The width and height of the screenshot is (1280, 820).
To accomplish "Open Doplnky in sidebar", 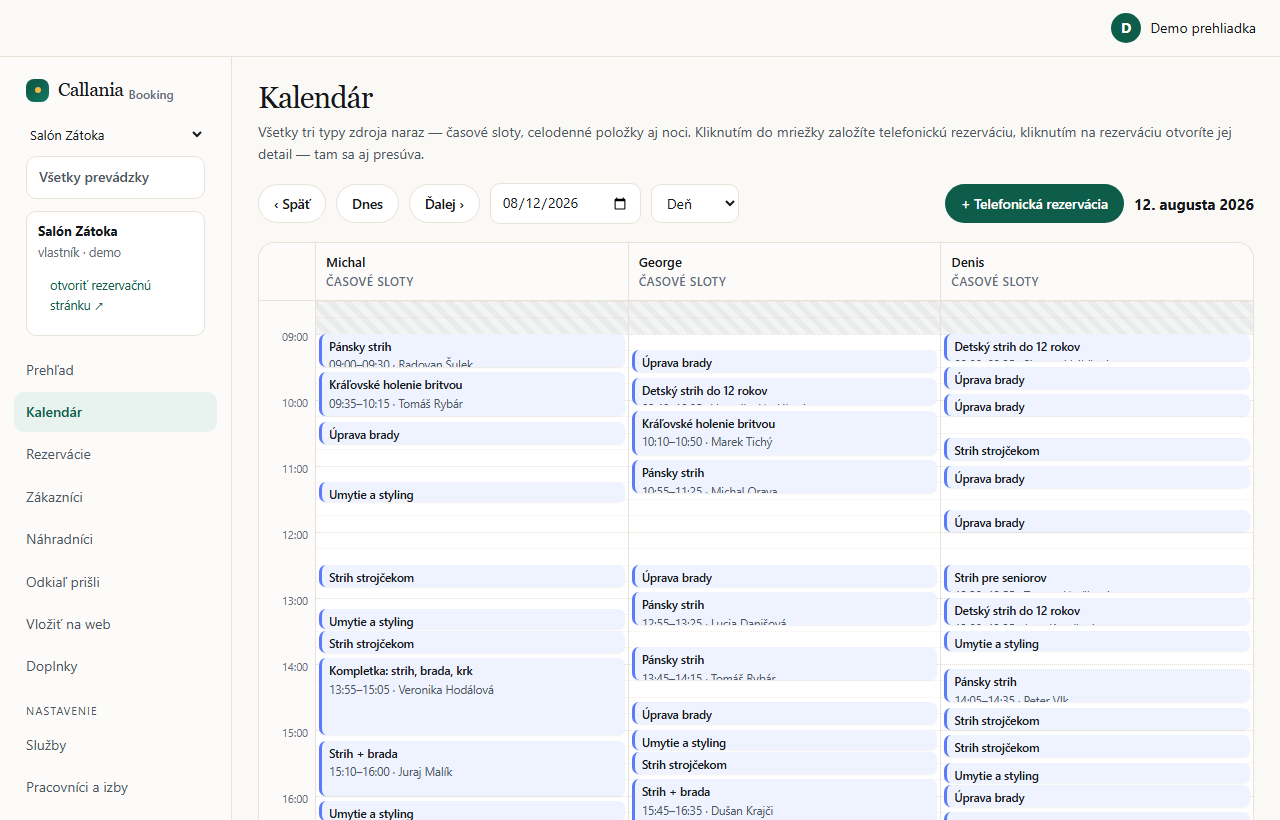I will coord(115,666).
